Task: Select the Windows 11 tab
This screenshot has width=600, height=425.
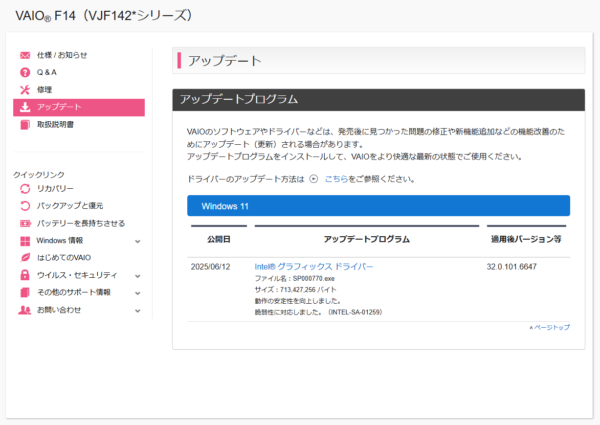Action: [x=378, y=206]
